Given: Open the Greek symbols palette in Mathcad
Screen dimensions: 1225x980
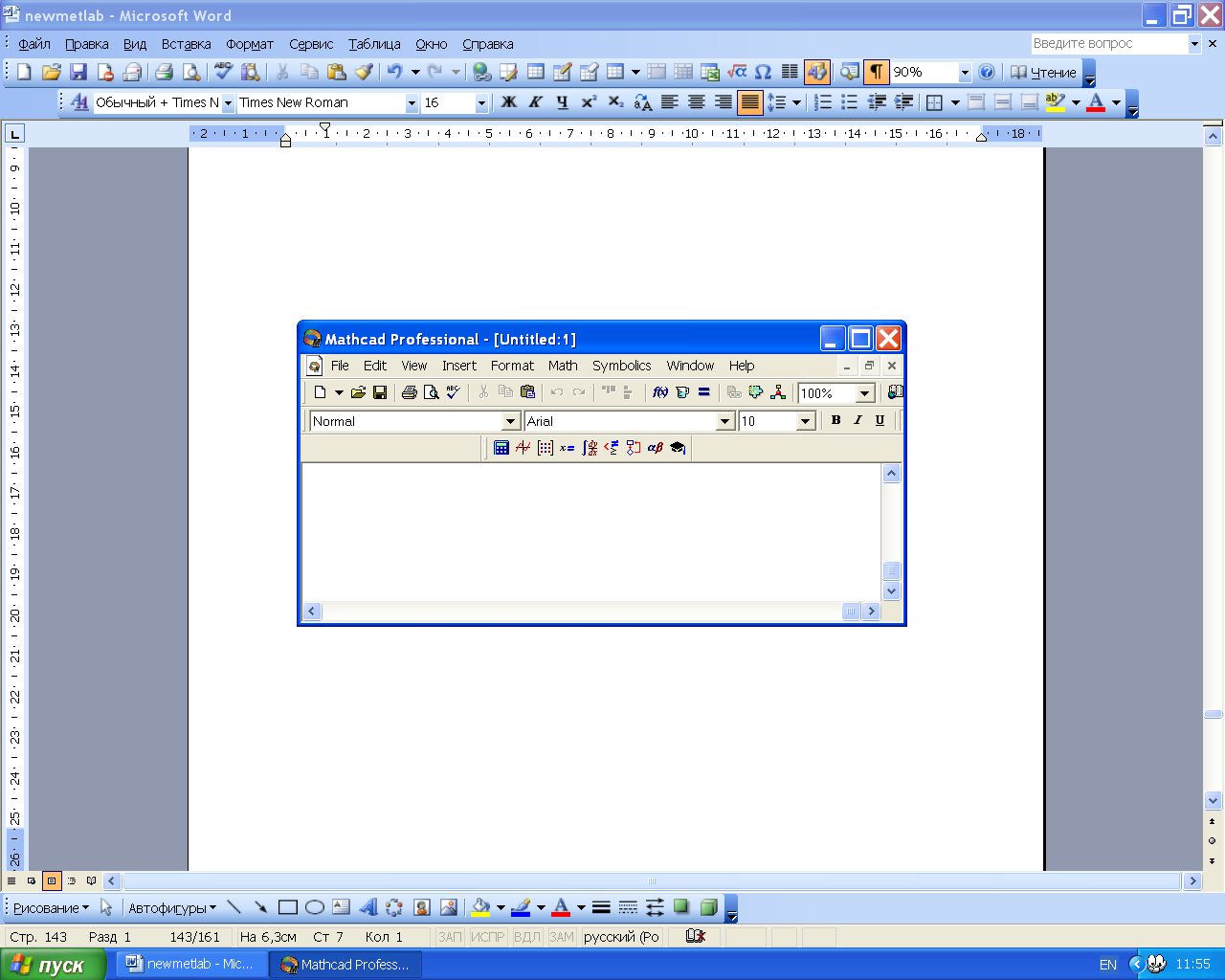Looking at the screenshot, I should pos(655,447).
